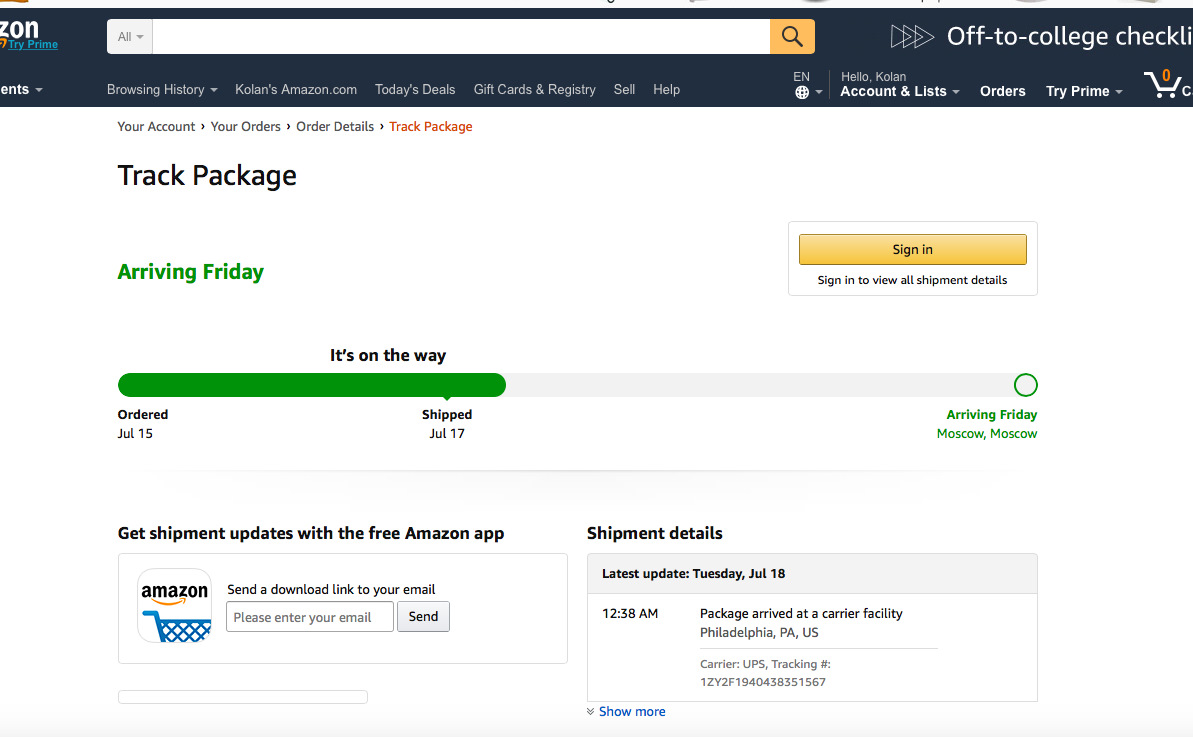Open Today's Deals menu item
Image resolution: width=1193 pixels, height=737 pixels.
click(x=414, y=89)
